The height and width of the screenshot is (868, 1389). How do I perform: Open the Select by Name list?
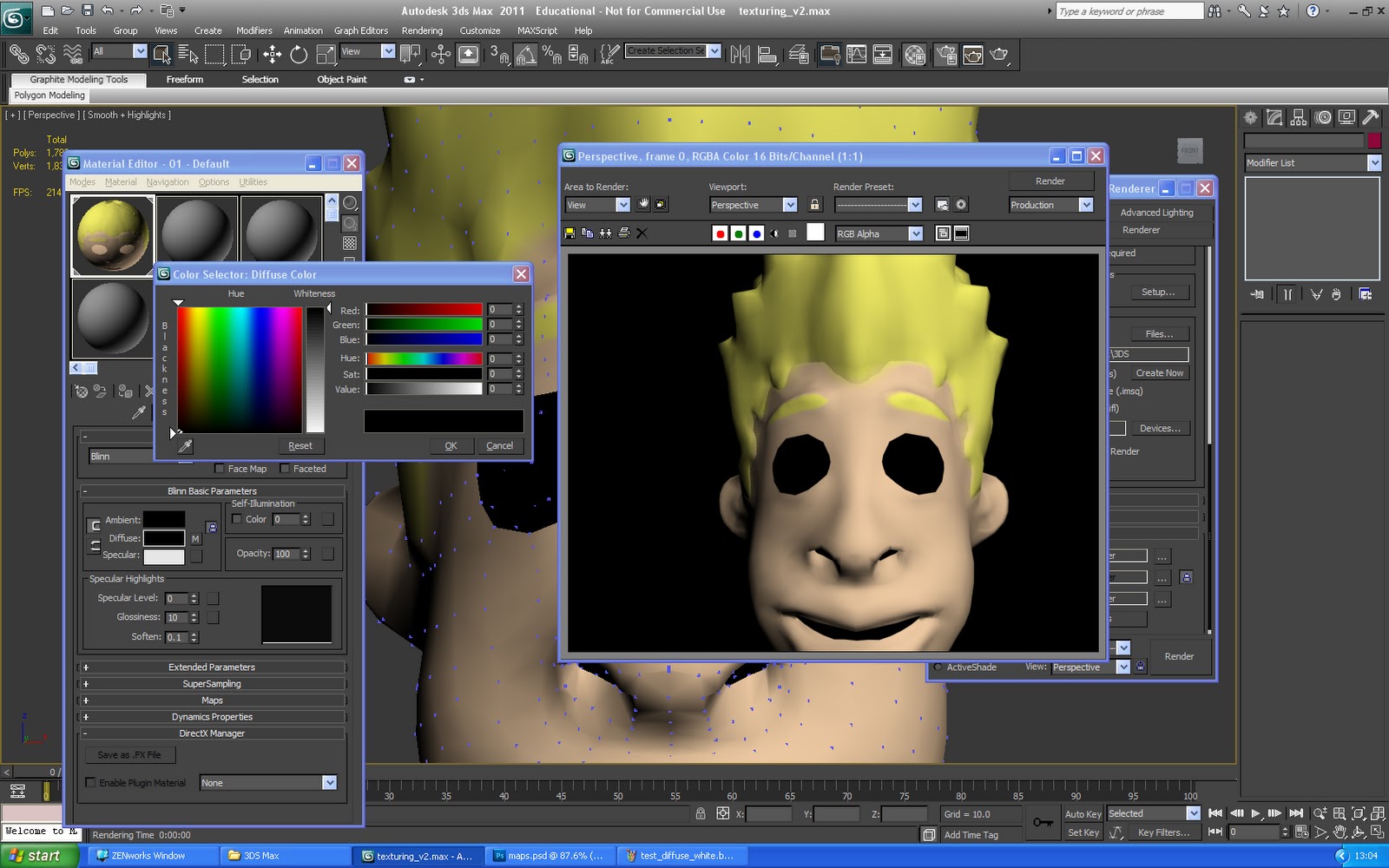click(x=188, y=55)
